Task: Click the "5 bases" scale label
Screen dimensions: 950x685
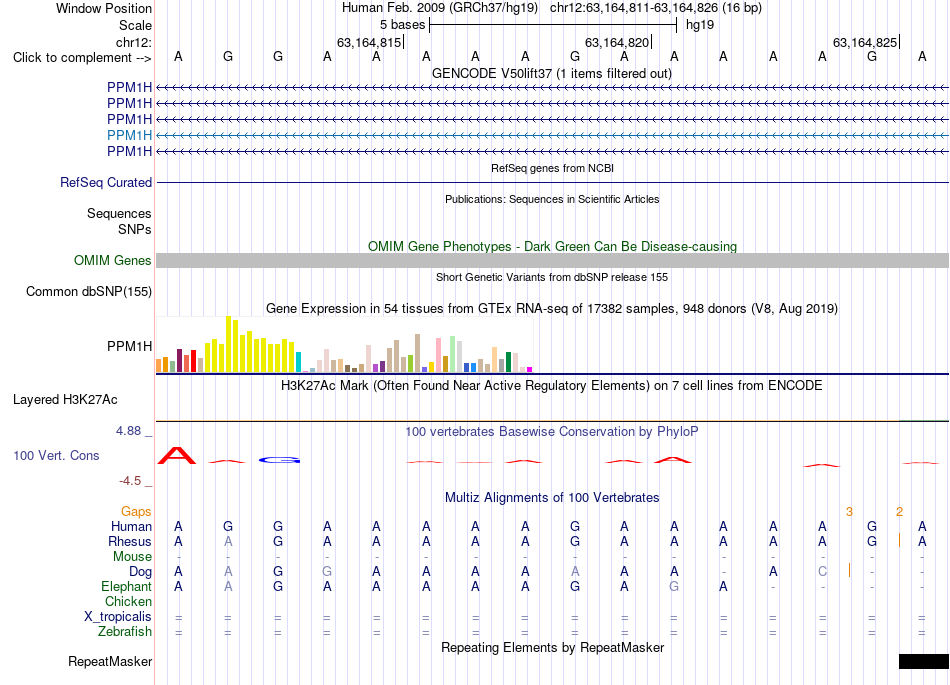Action: coord(402,25)
